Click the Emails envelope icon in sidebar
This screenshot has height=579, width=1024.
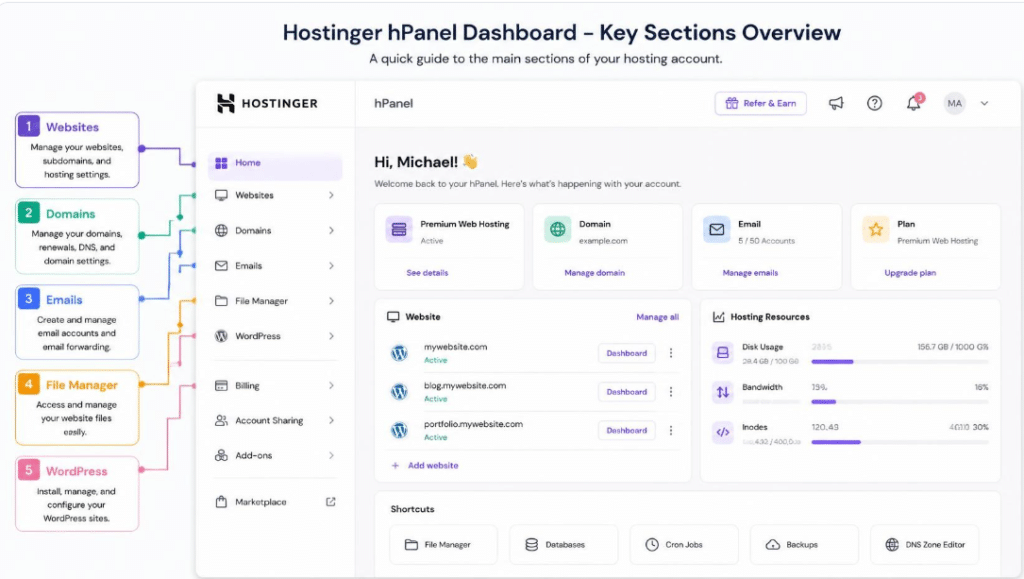click(x=221, y=266)
